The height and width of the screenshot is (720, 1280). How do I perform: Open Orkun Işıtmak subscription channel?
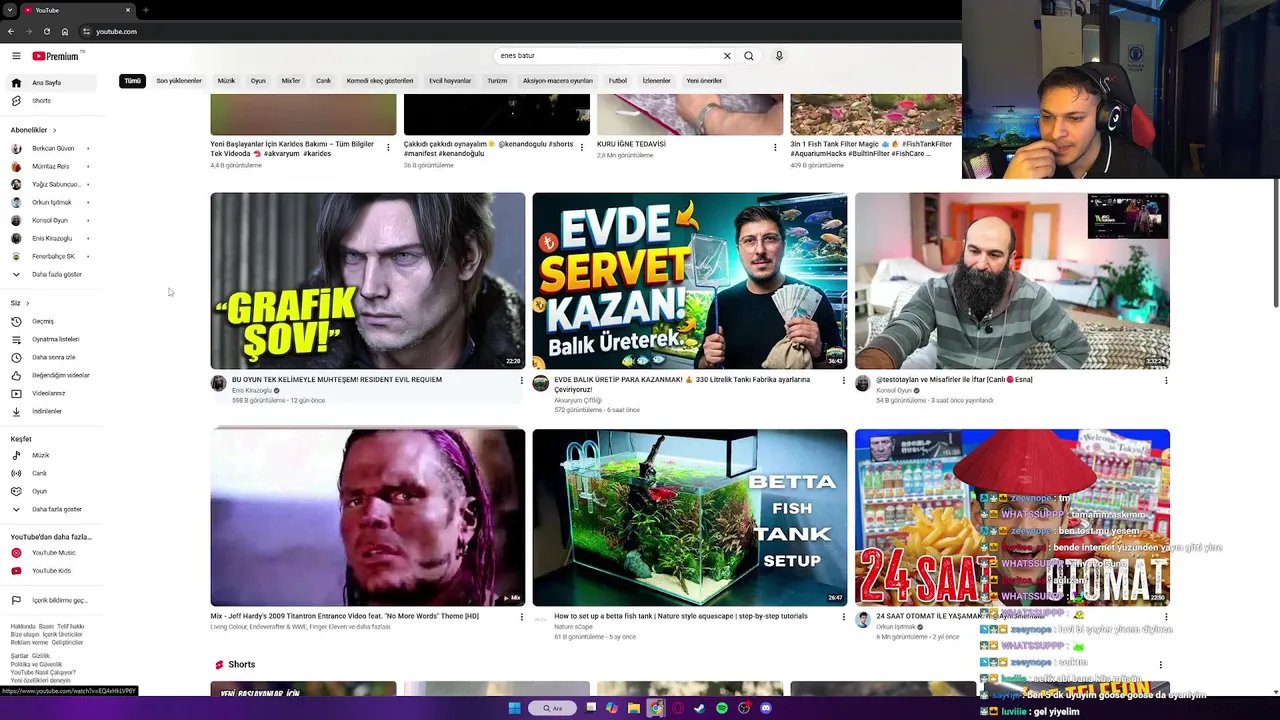point(52,202)
